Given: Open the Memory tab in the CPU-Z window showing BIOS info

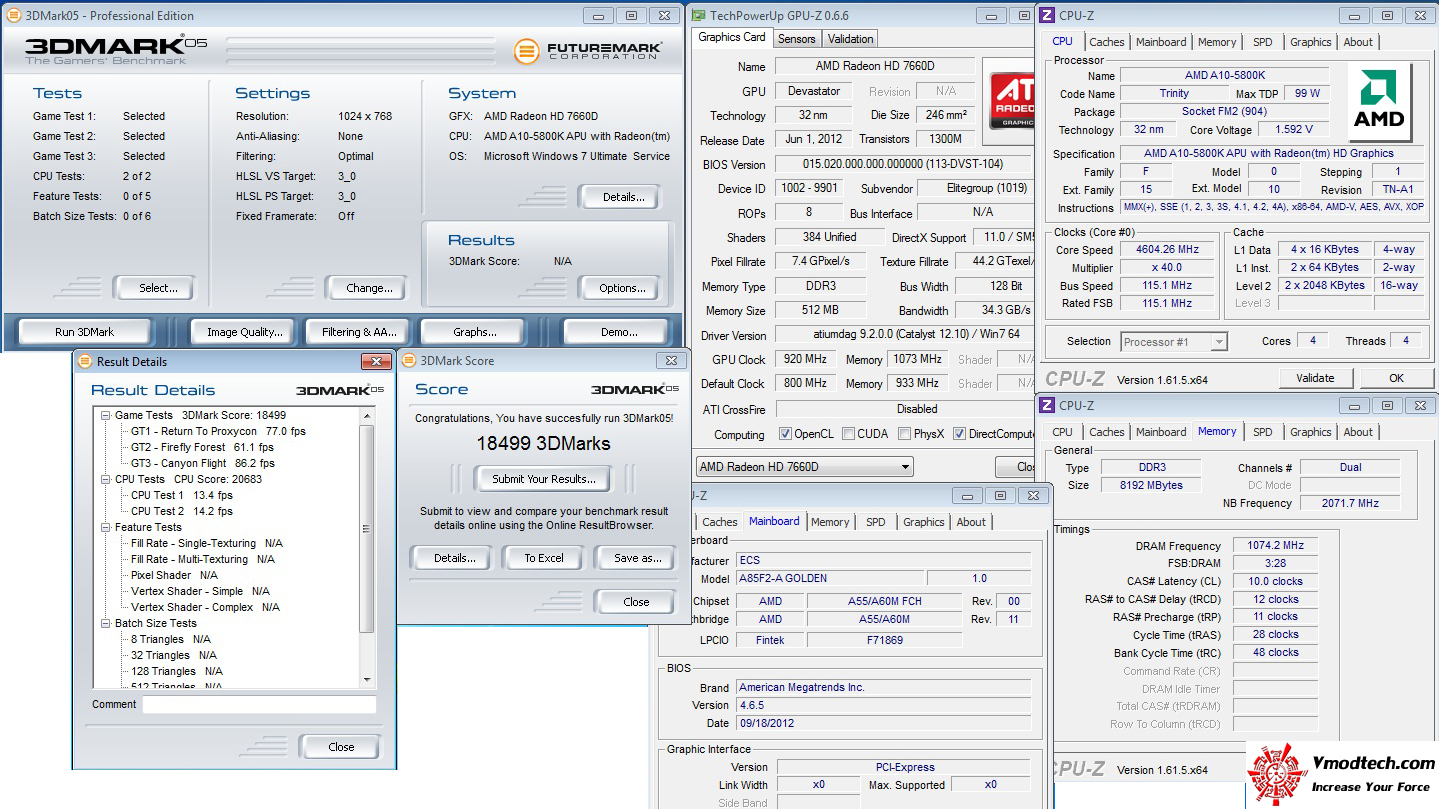Looking at the screenshot, I should point(830,522).
